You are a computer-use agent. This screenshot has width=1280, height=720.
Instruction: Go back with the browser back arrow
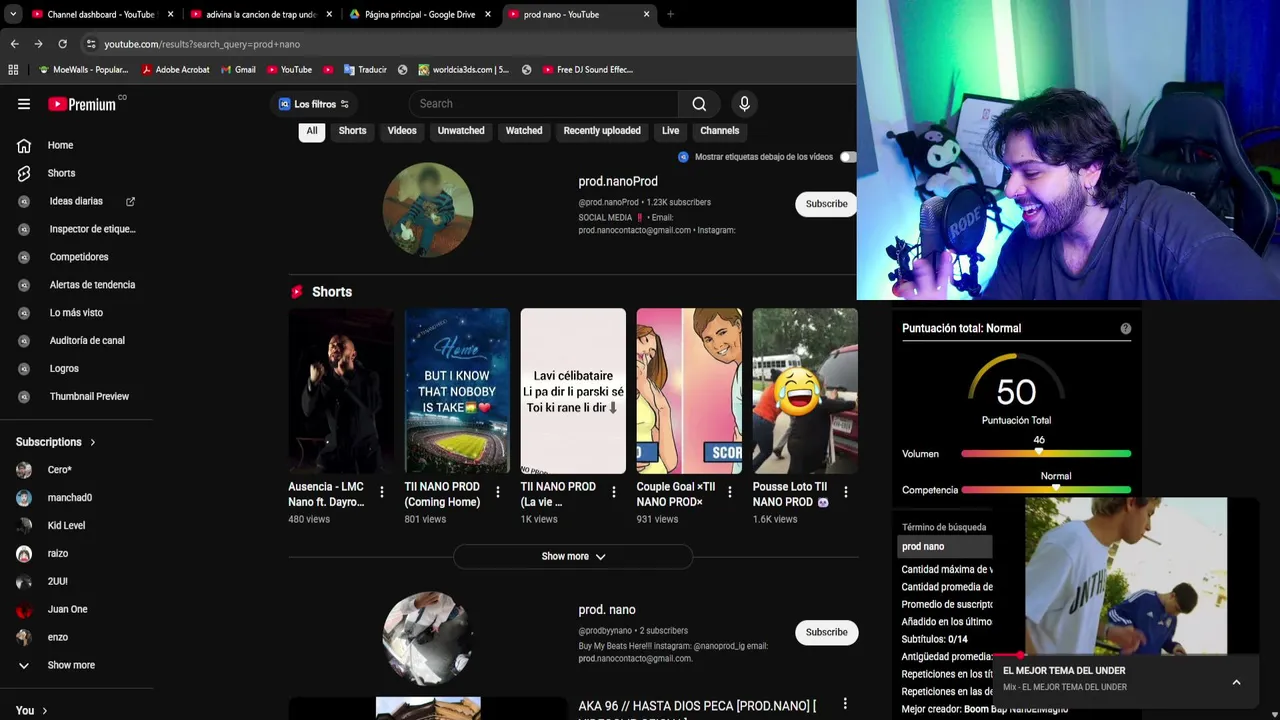pos(14,44)
